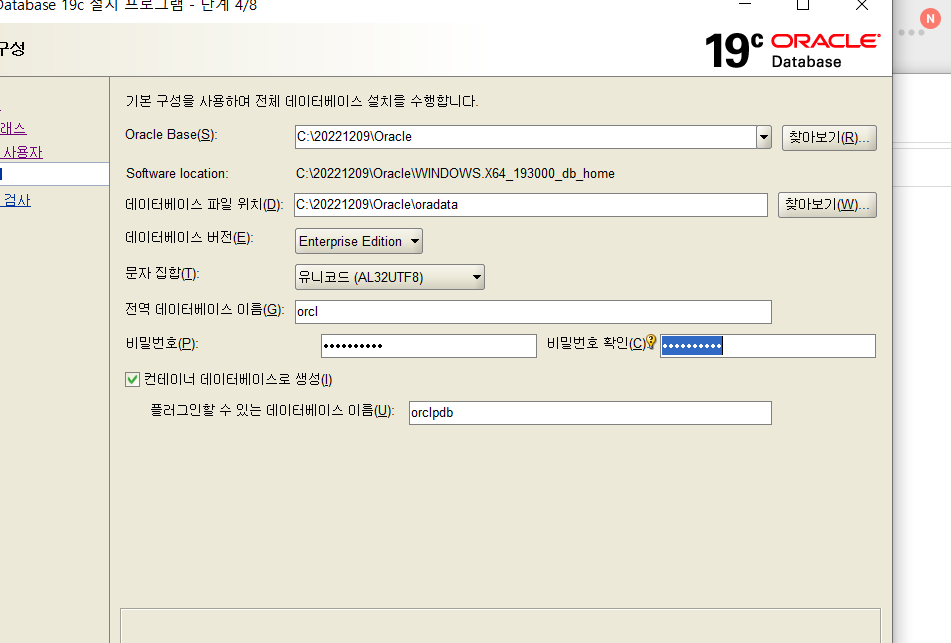Image resolution: width=951 pixels, height=643 pixels.
Task: Click the 플러그인할 수 있는 데이터베이스 이름(U) label
Action: (x=272, y=411)
